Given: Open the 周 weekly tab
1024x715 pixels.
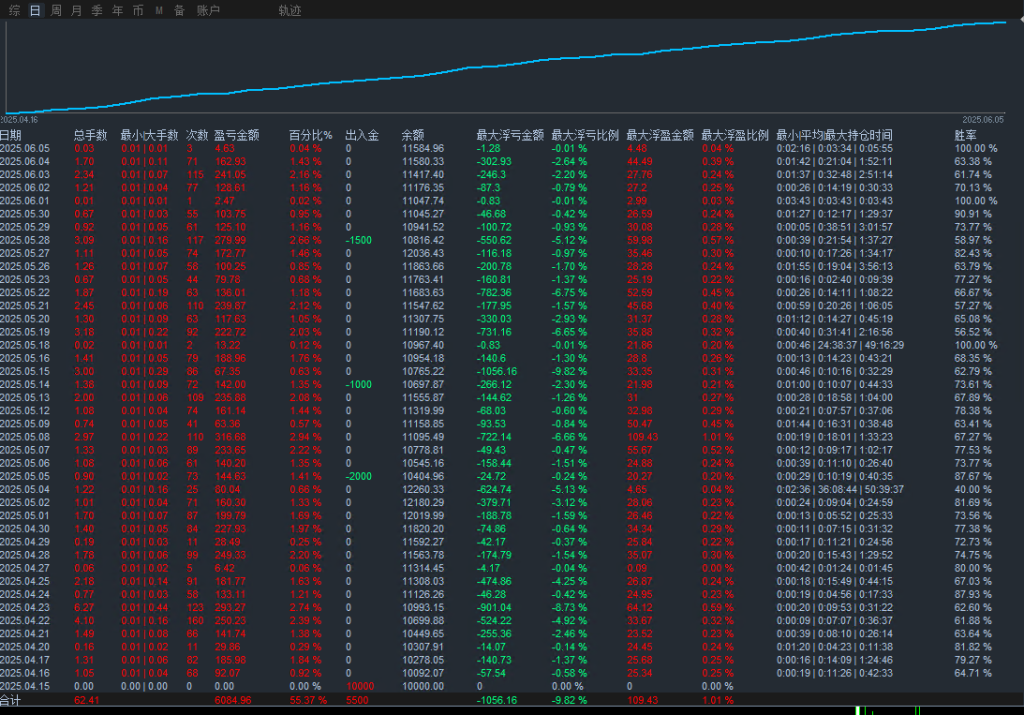Looking at the screenshot, I should [56, 10].
